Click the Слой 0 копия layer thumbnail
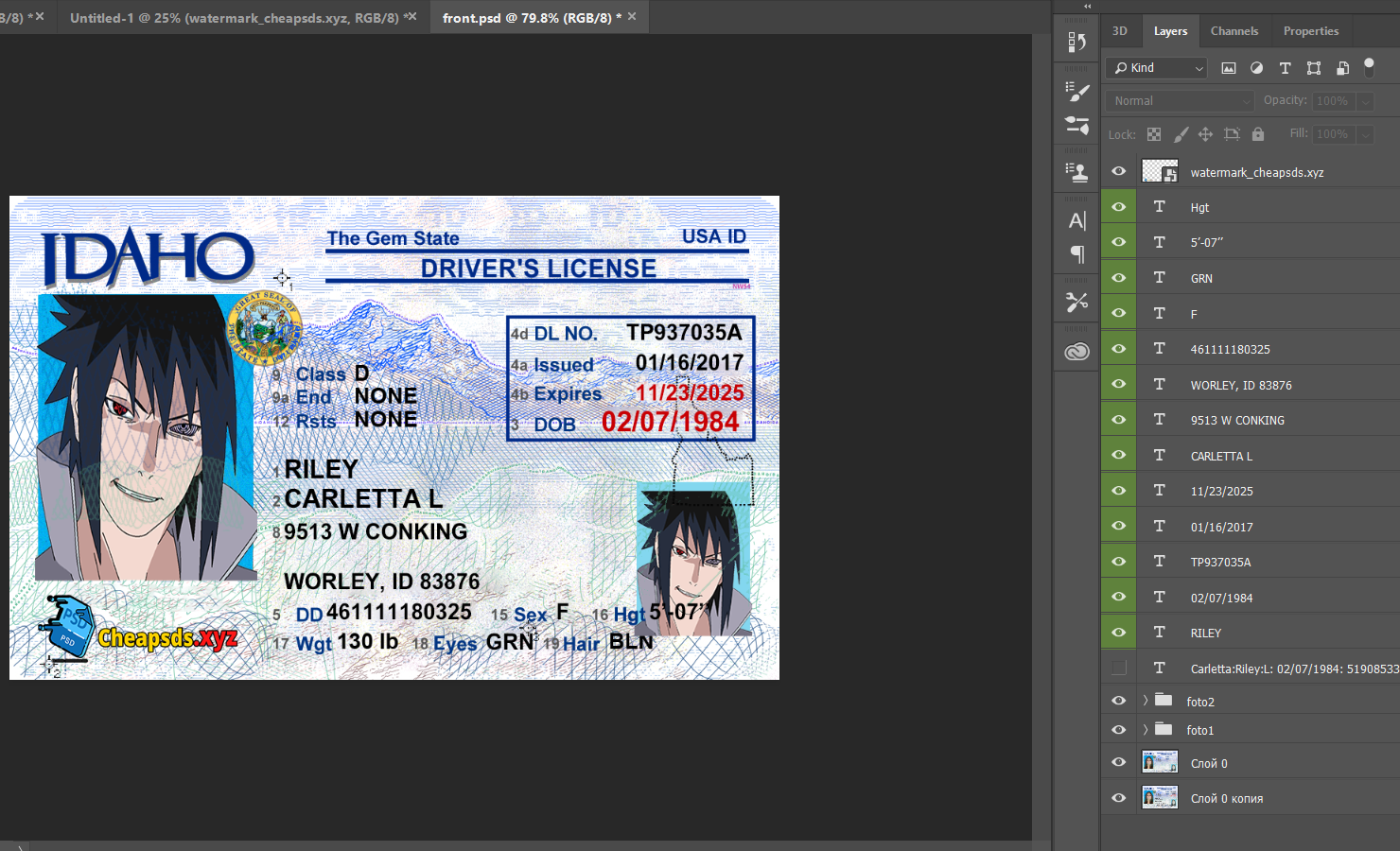The height and width of the screenshot is (851, 1400). [1160, 797]
